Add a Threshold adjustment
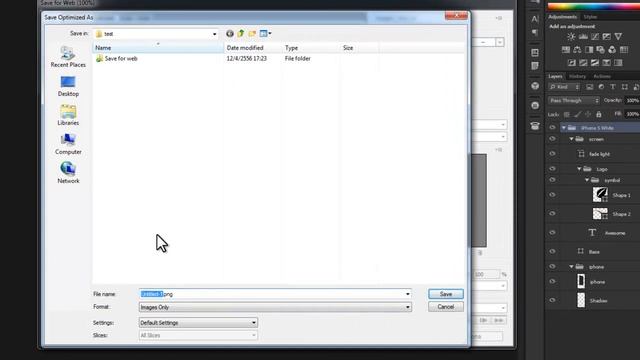This screenshot has width=640, height=360. click(x=595, y=63)
